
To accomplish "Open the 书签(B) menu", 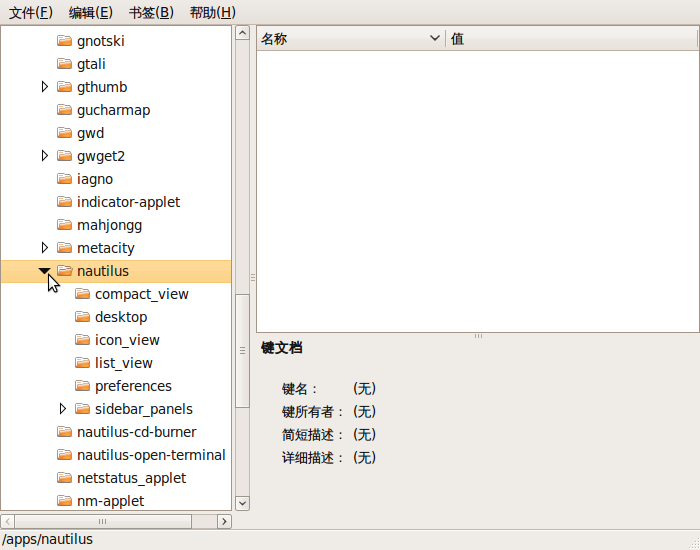I will point(151,12).
